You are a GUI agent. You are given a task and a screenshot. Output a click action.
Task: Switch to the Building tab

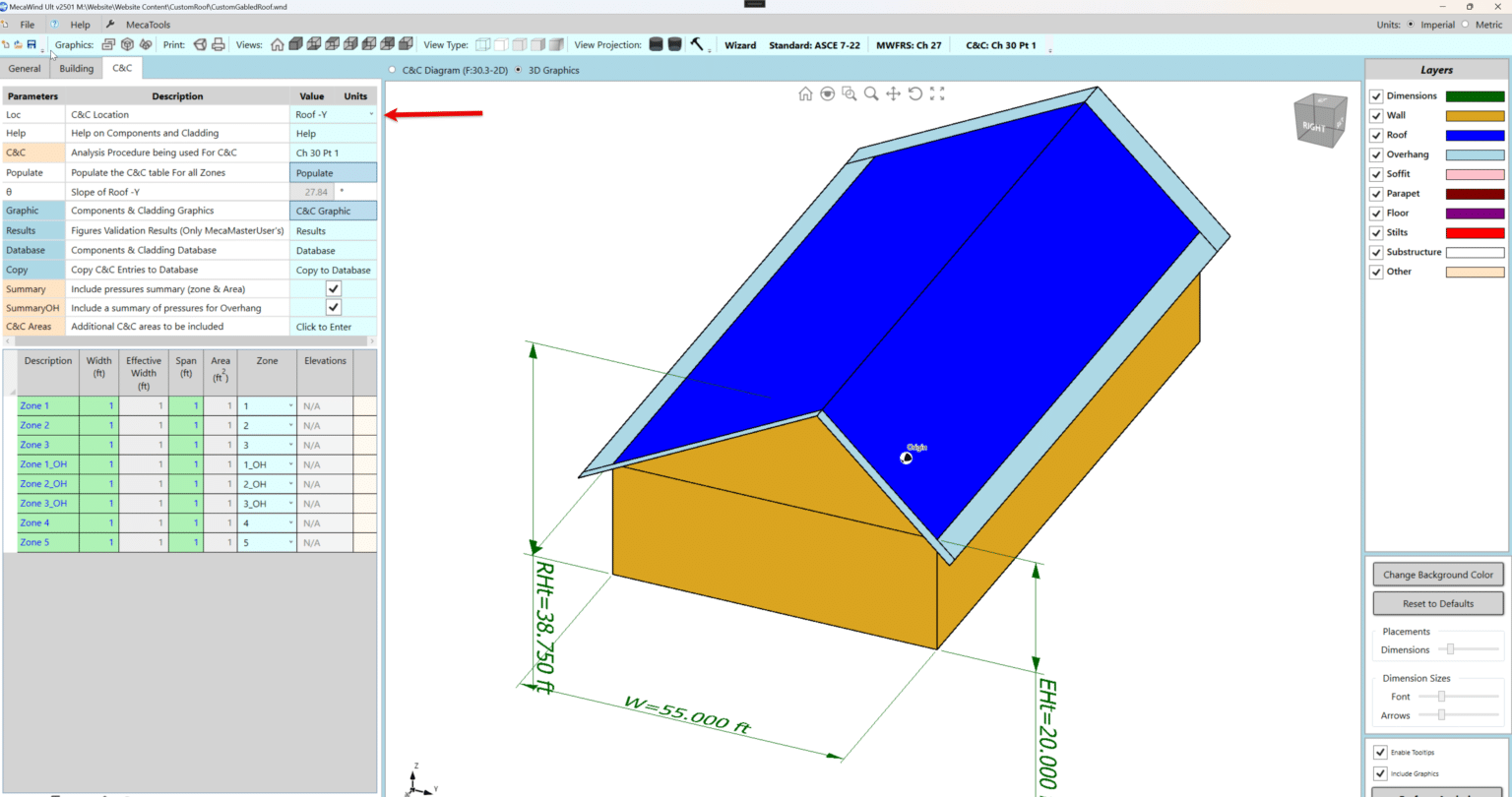point(75,68)
